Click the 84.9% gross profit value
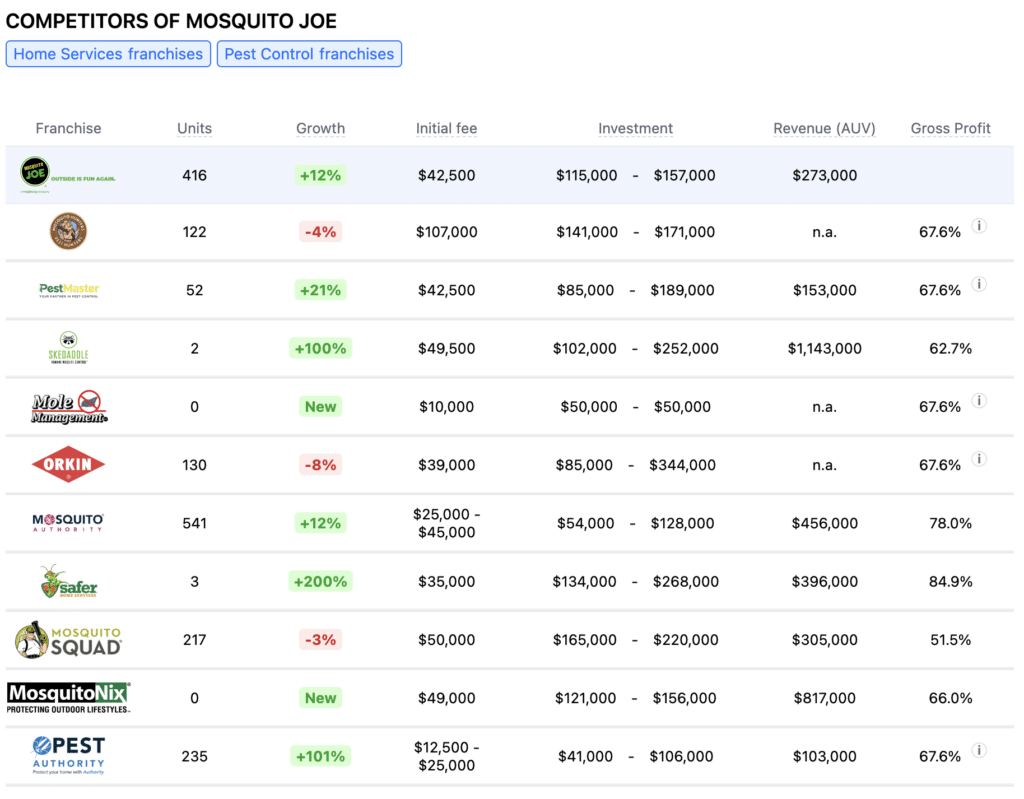The width and height of the screenshot is (1024, 799). [950, 581]
